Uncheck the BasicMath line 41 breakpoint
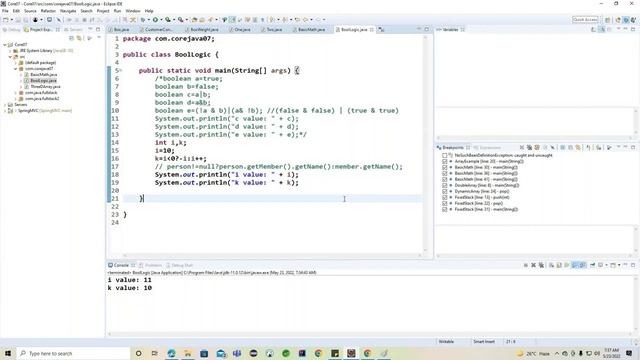 click(x=444, y=179)
